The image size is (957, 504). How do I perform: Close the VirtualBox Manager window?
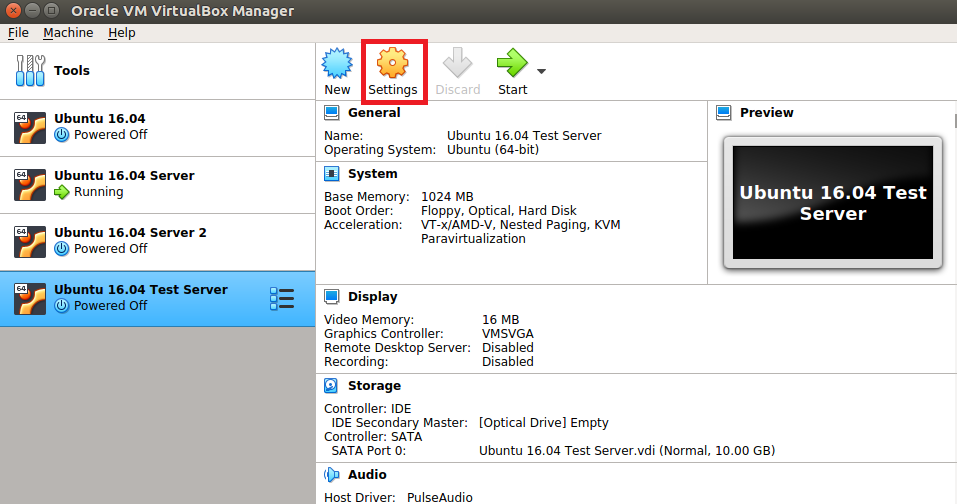coord(13,10)
